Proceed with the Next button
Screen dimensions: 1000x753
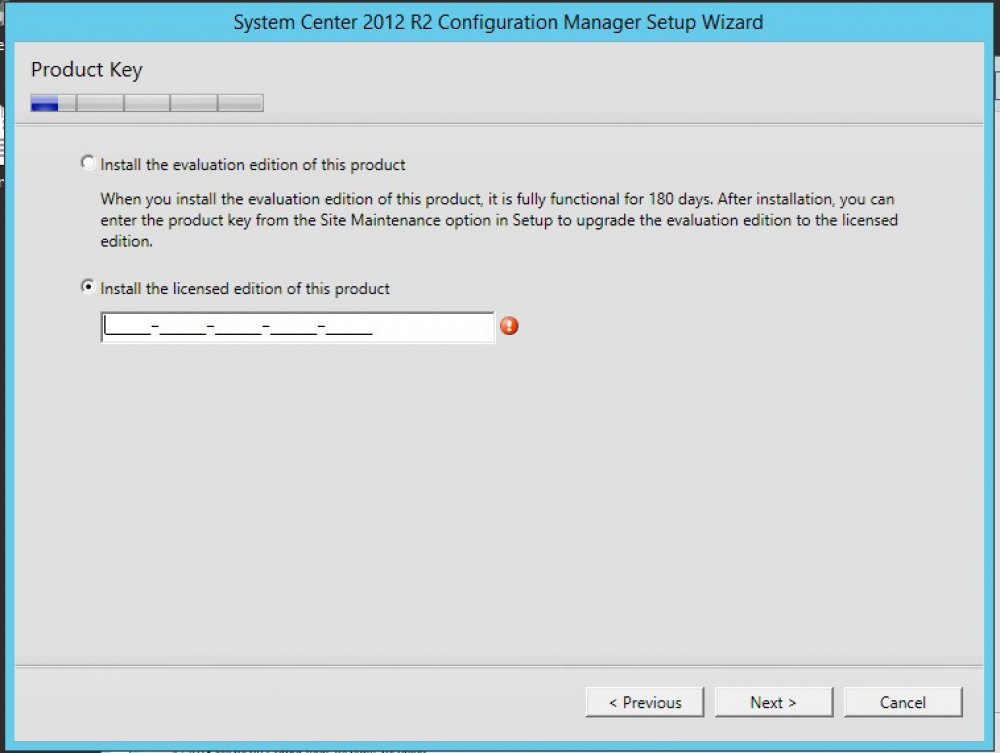(774, 702)
